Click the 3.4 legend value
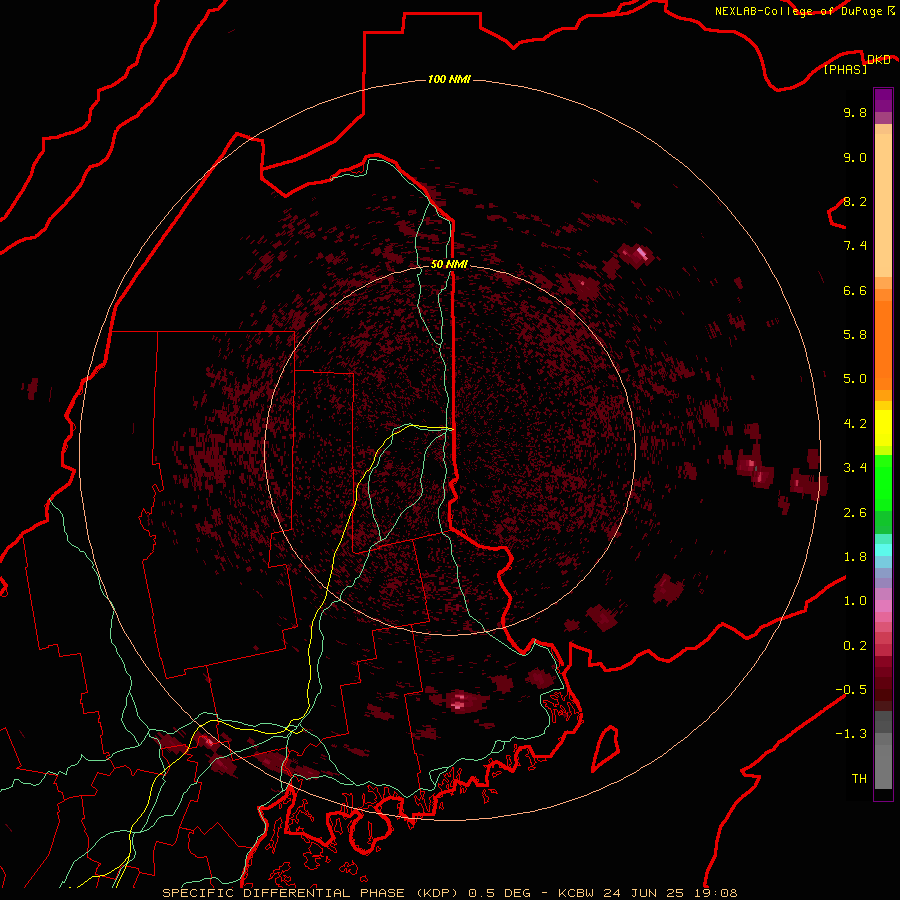The width and height of the screenshot is (900, 900). (855, 468)
